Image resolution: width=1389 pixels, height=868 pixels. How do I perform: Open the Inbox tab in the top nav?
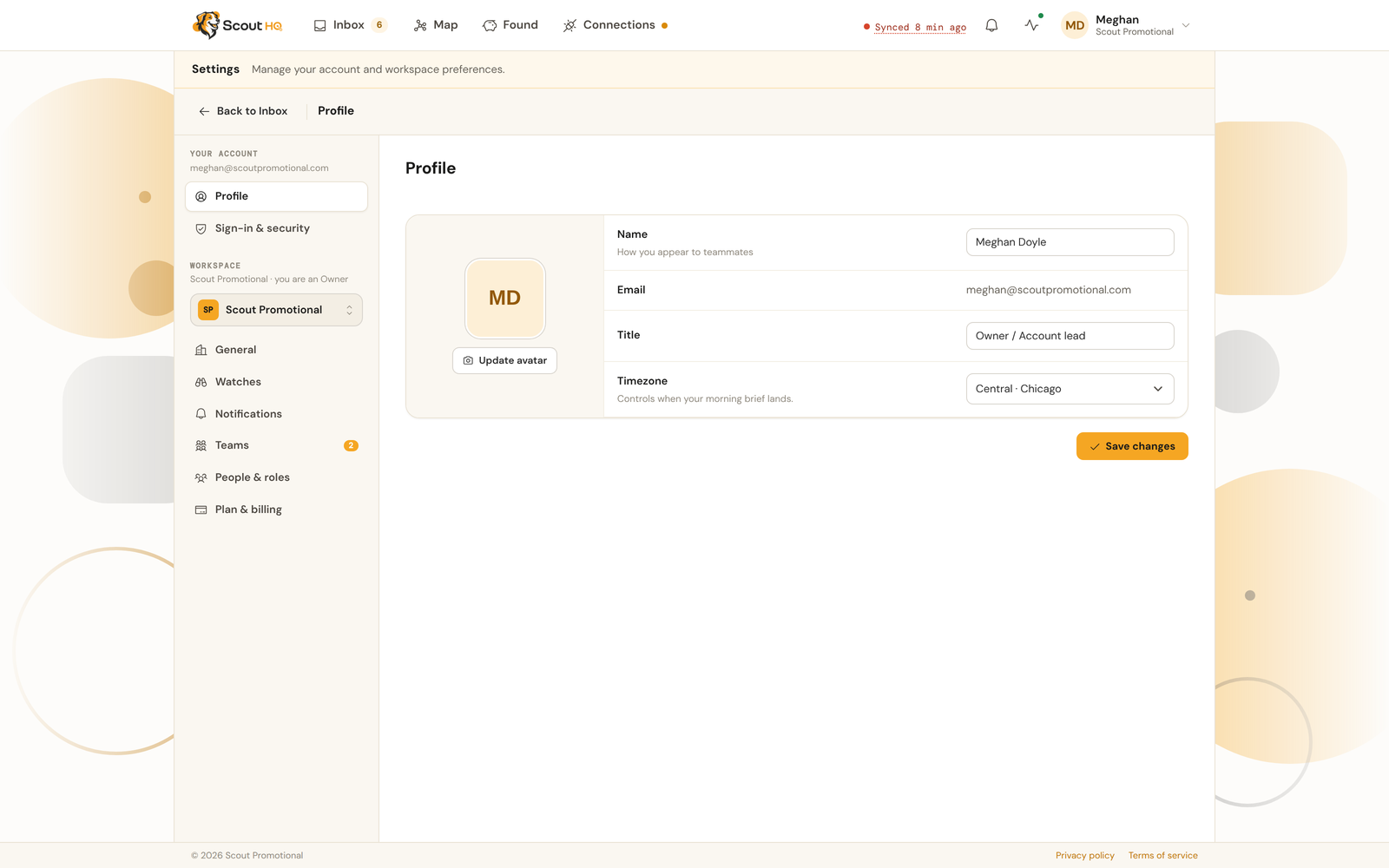click(350, 25)
